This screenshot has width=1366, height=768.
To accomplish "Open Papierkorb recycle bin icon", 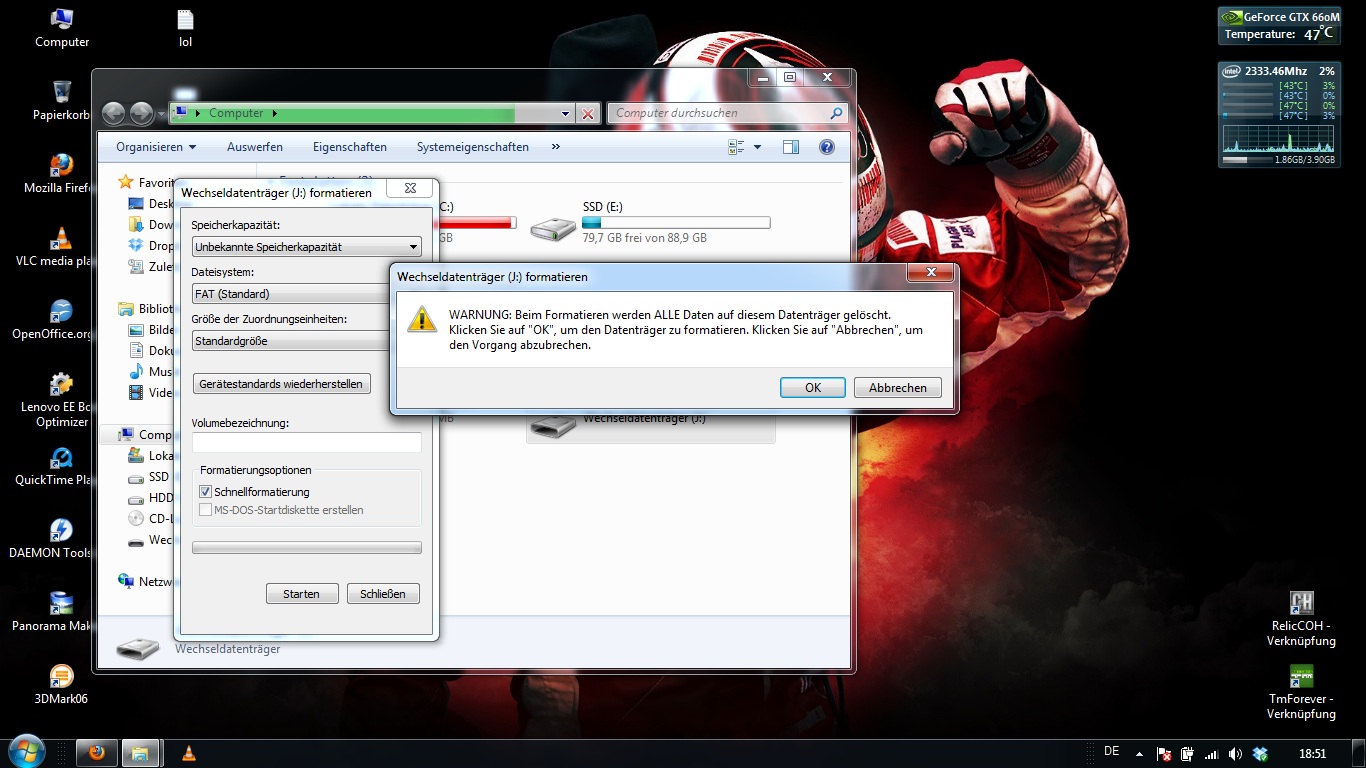I will click(x=62, y=101).
